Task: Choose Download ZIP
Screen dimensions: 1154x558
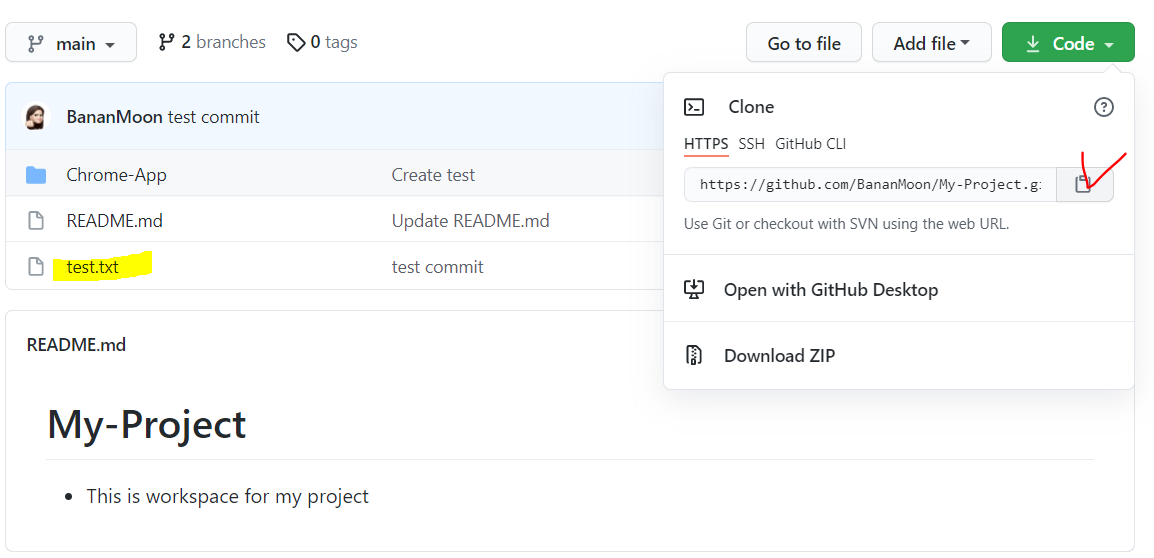Action: tap(779, 356)
